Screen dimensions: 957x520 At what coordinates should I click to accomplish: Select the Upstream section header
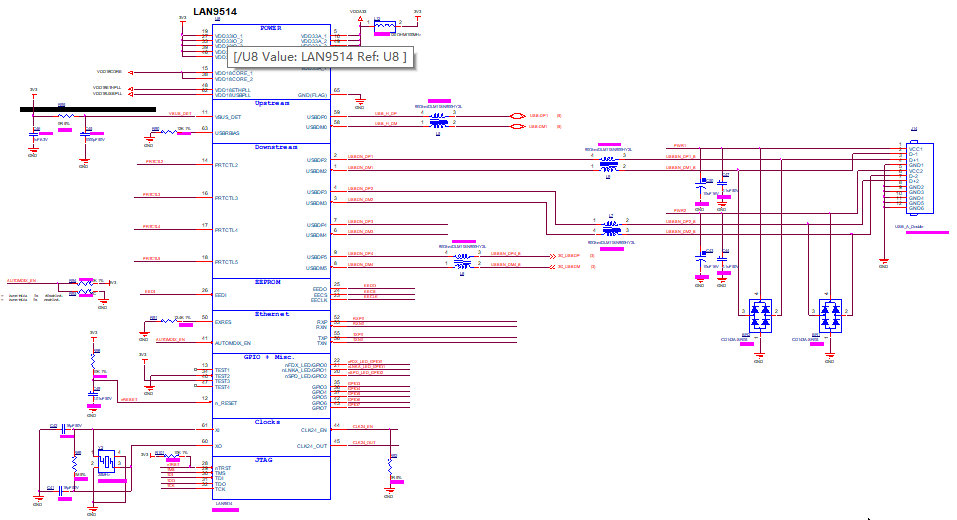pos(272,103)
